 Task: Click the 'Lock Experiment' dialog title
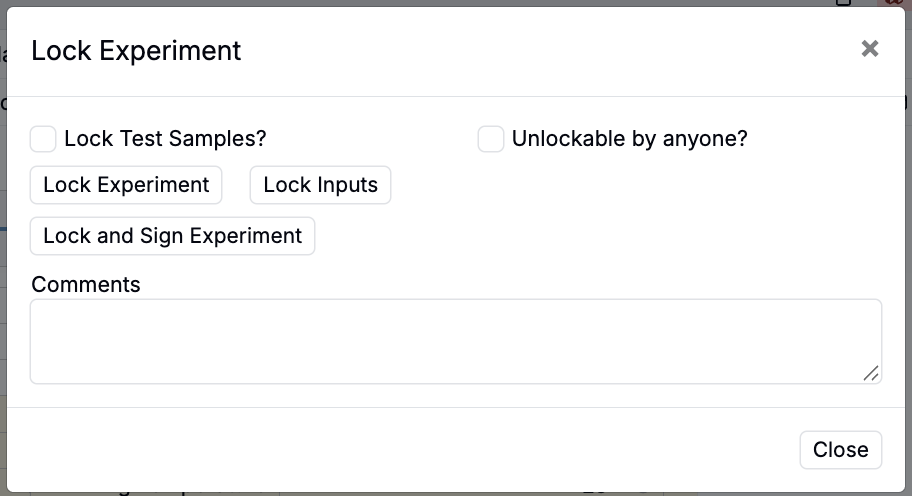pos(136,51)
